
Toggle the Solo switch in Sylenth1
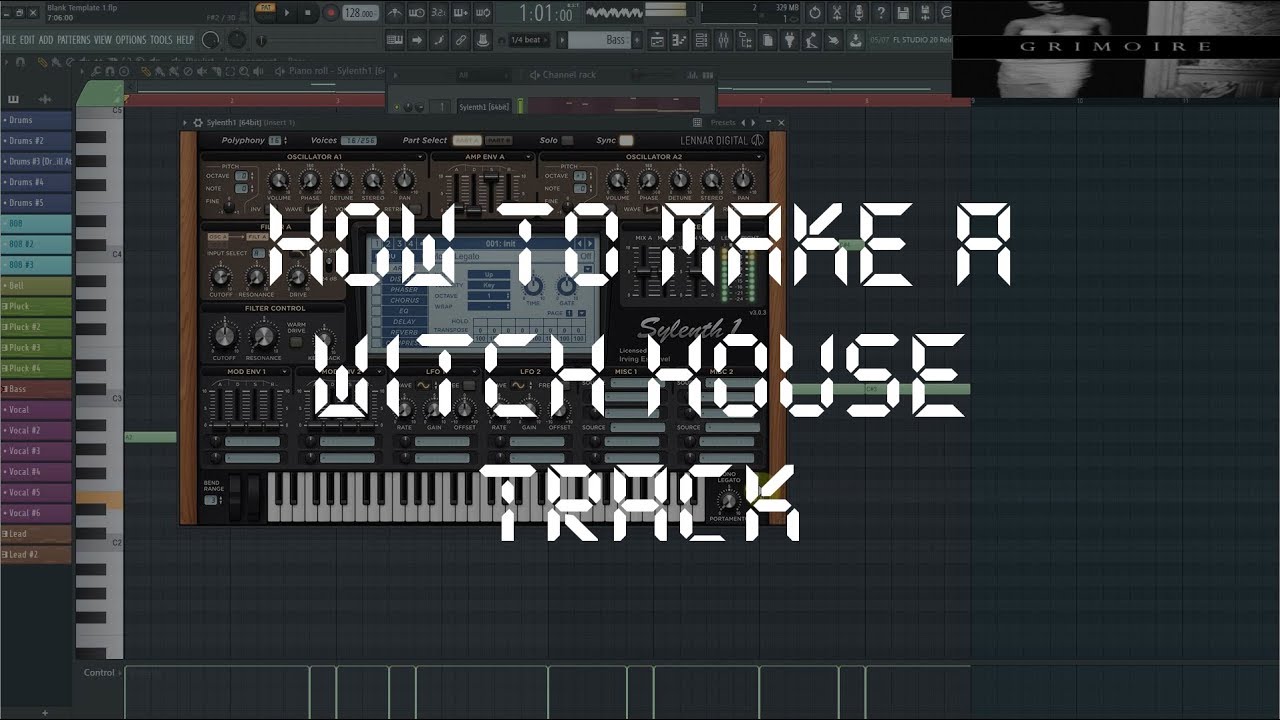tap(567, 140)
